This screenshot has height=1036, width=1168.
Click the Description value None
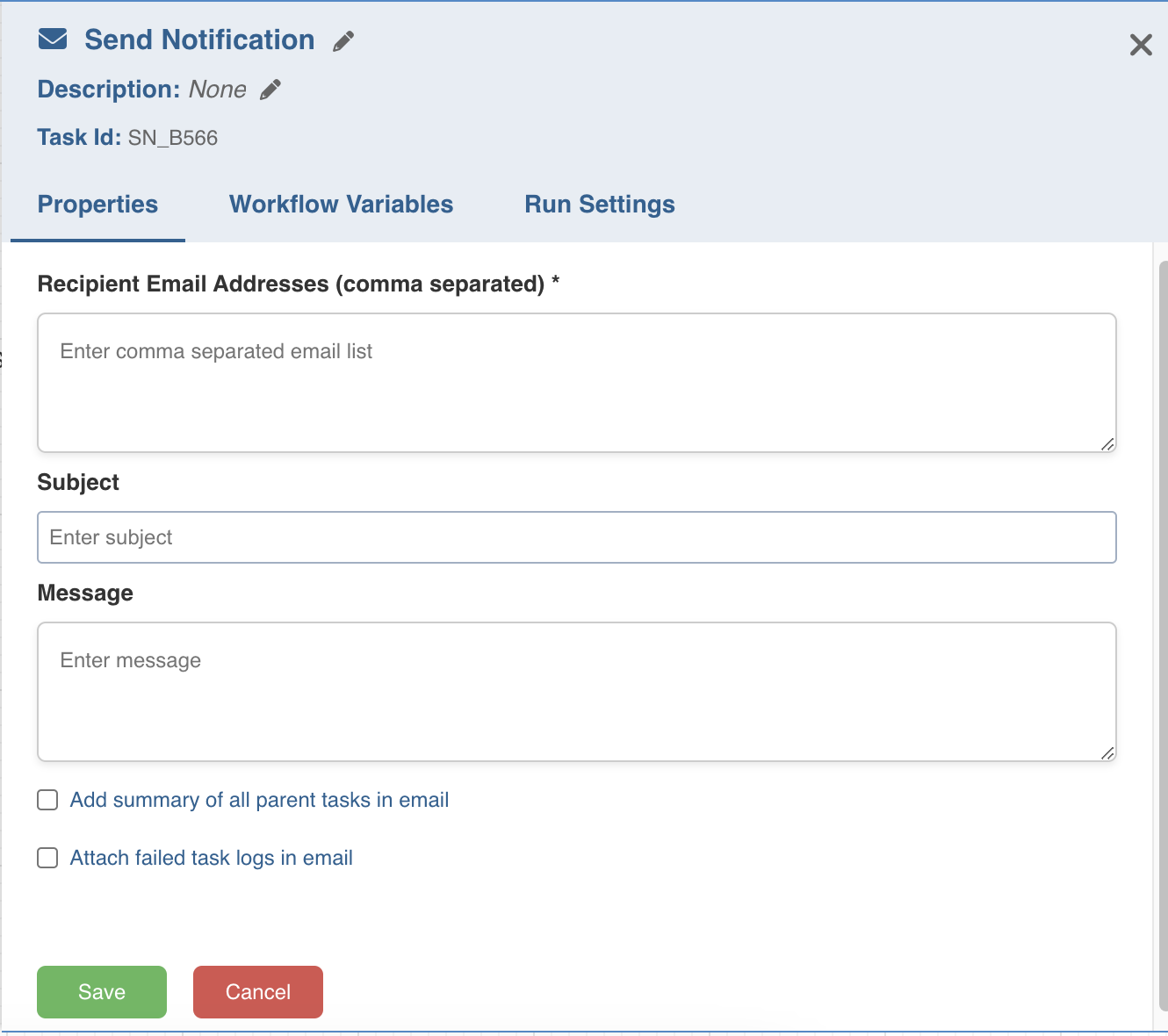pyautogui.click(x=218, y=90)
